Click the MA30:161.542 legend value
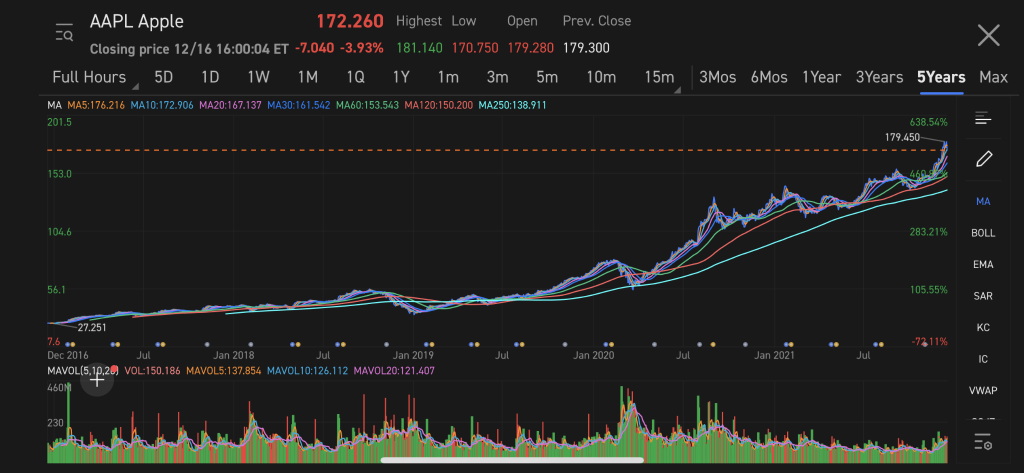The width and height of the screenshot is (1024, 473). tap(298, 105)
